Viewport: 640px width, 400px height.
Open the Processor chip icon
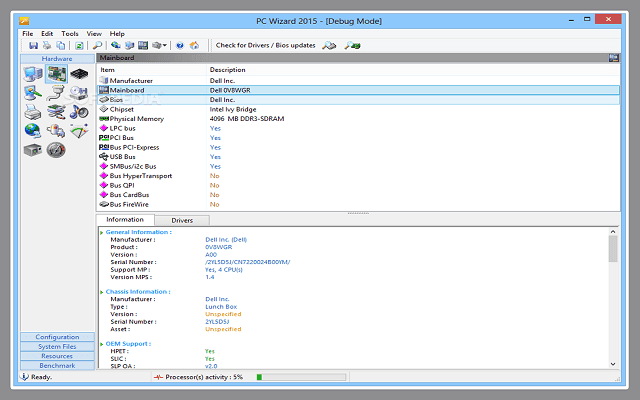[79, 74]
